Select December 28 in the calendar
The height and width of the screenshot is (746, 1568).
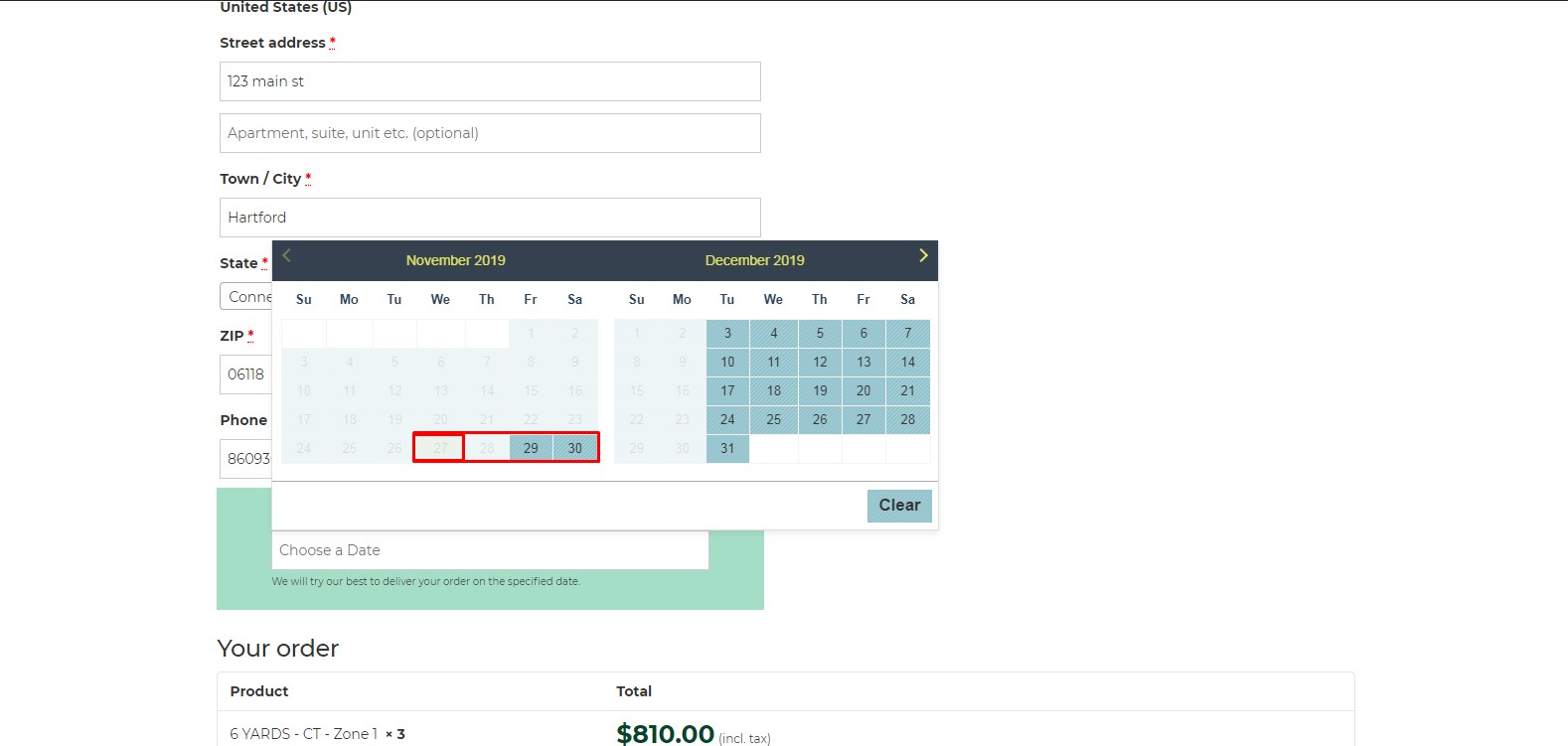click(907, 420)
